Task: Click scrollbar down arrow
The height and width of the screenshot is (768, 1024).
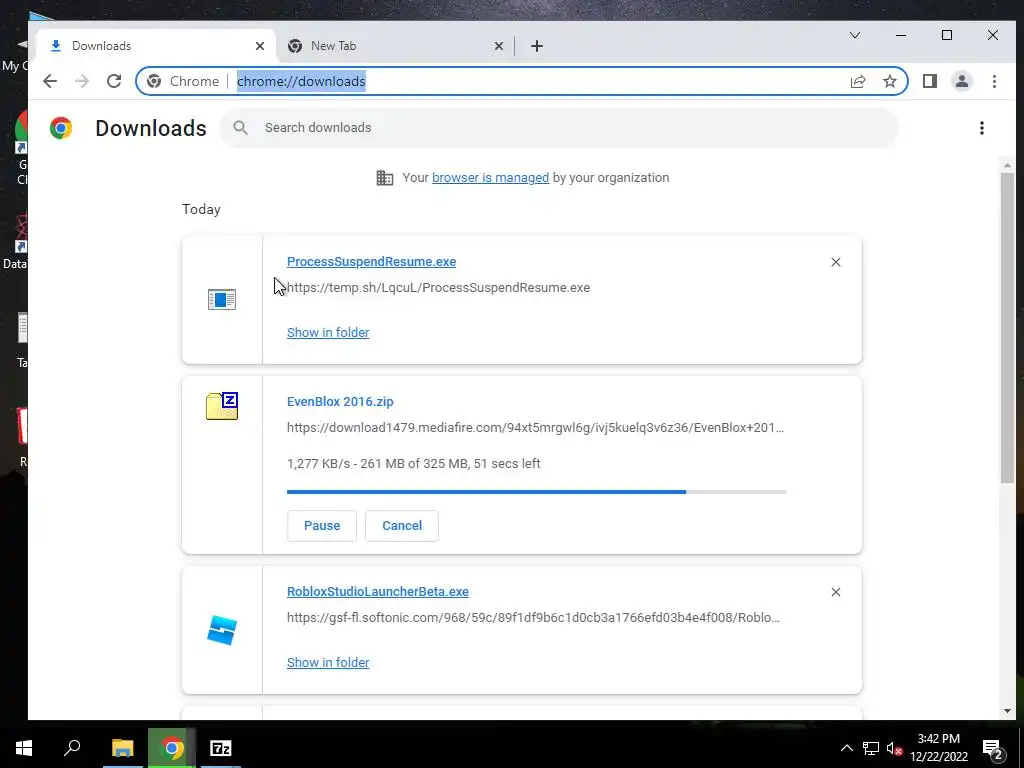Action: pos(1007,711)
